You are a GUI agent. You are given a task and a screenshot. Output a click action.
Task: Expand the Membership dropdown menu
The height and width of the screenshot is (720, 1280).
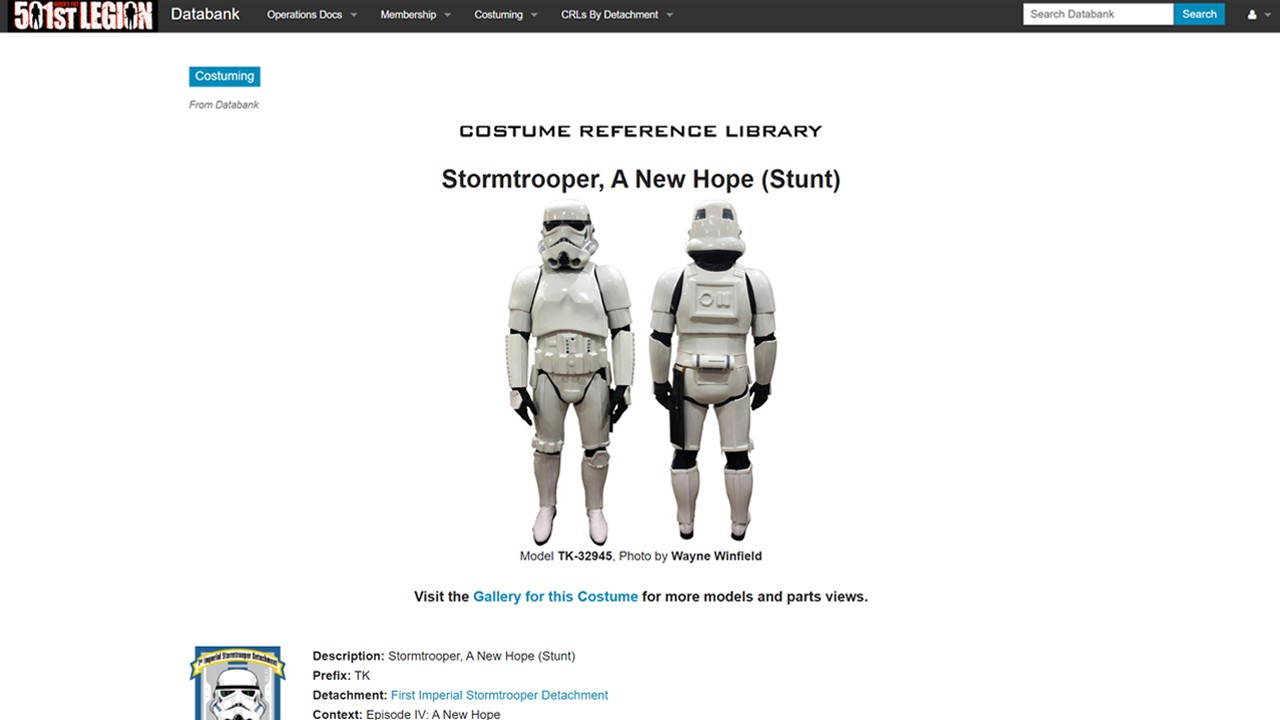coord(415,15)
